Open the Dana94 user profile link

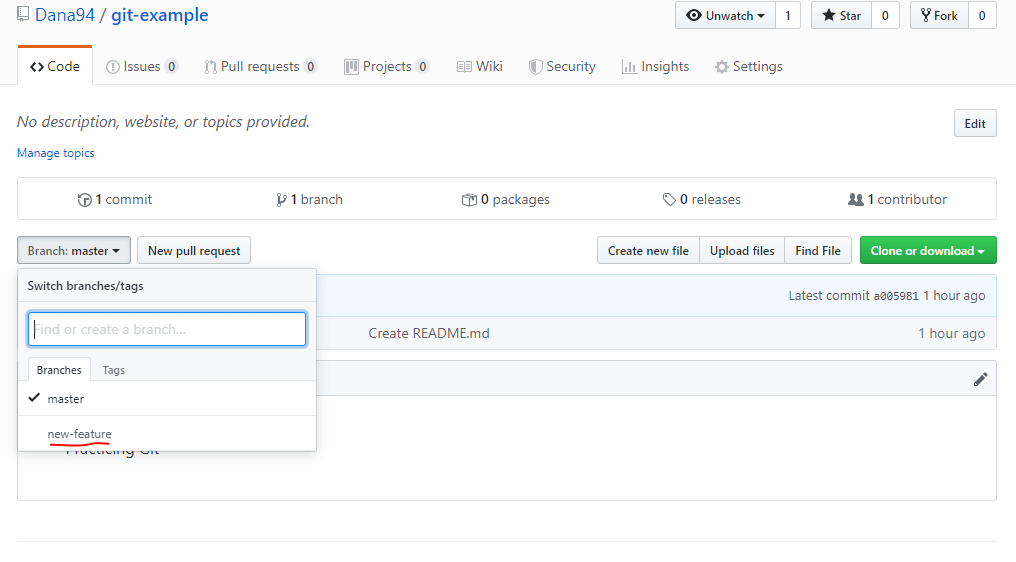[65, 15]
